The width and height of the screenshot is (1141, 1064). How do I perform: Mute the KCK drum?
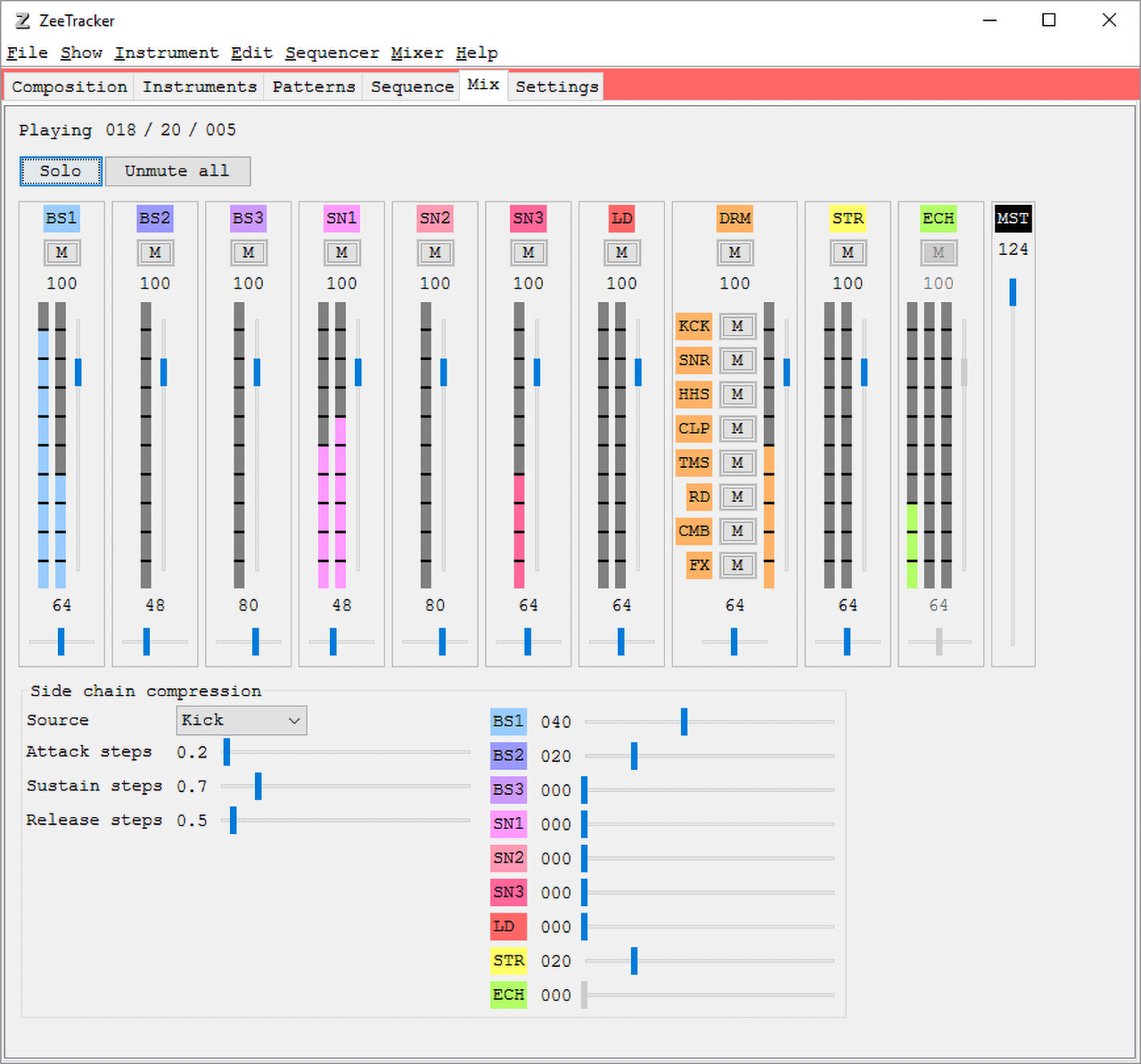pos(737,326)
